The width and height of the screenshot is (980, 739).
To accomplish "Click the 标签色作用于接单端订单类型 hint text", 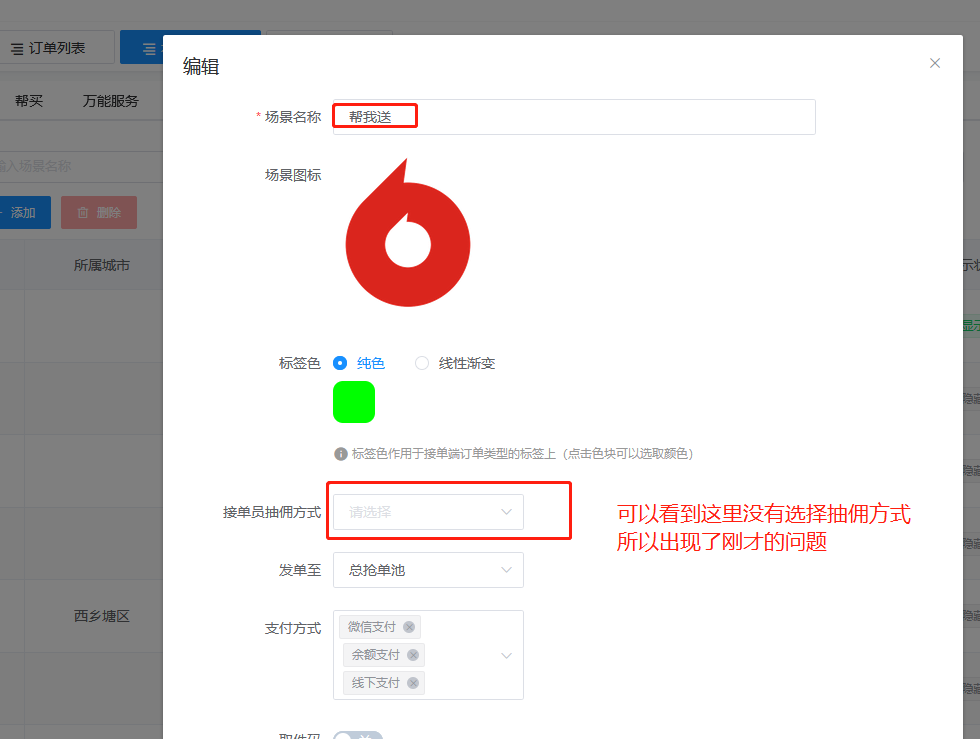I will pyautogui.click(x=522, y=454).
